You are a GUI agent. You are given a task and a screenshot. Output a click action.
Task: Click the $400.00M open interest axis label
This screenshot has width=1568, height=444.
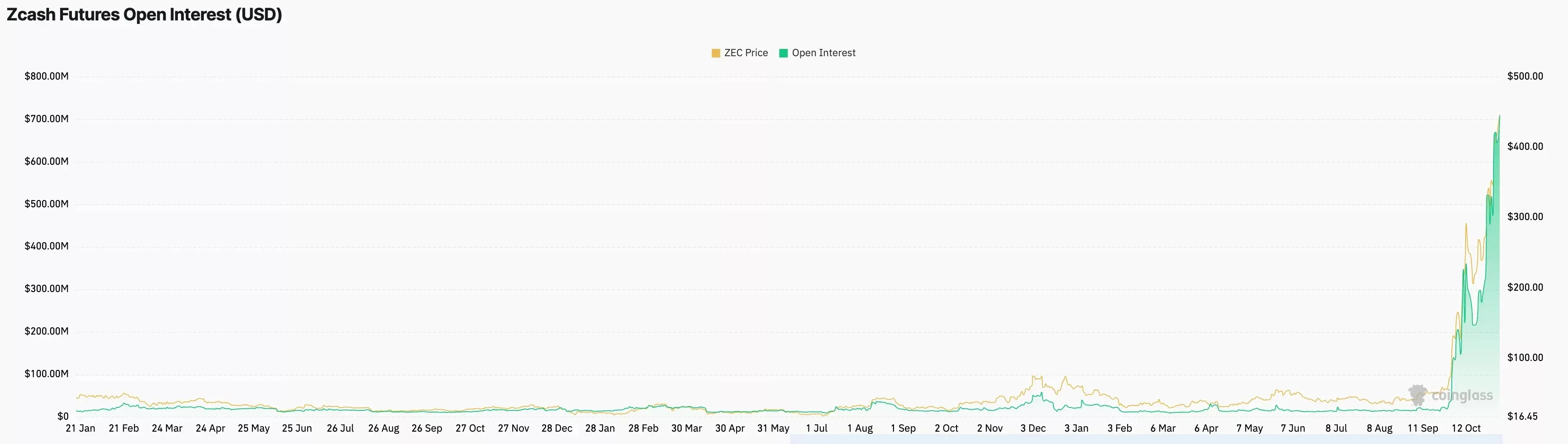coord(46,246)
